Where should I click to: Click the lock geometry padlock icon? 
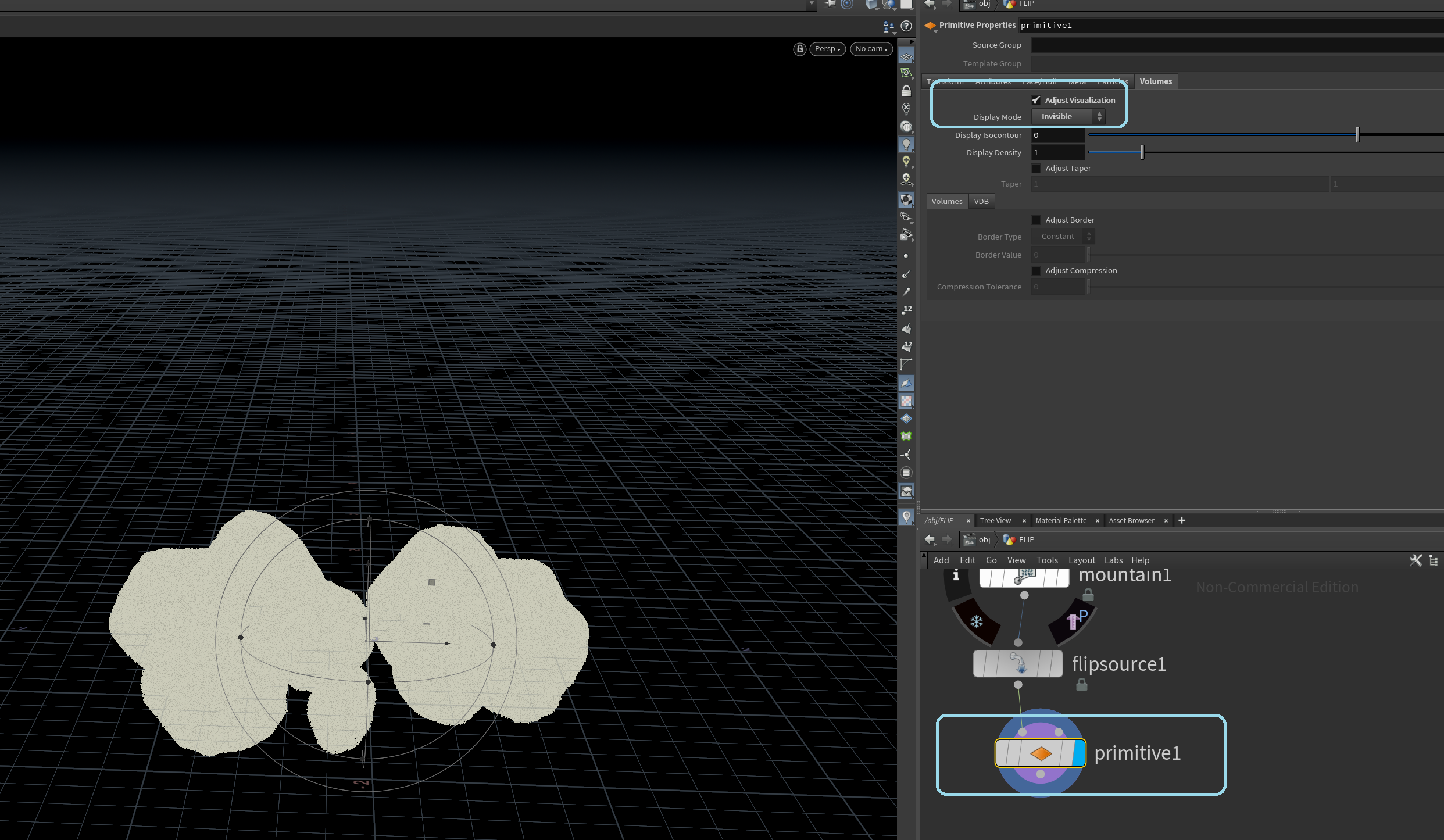[x=906, y=91]
